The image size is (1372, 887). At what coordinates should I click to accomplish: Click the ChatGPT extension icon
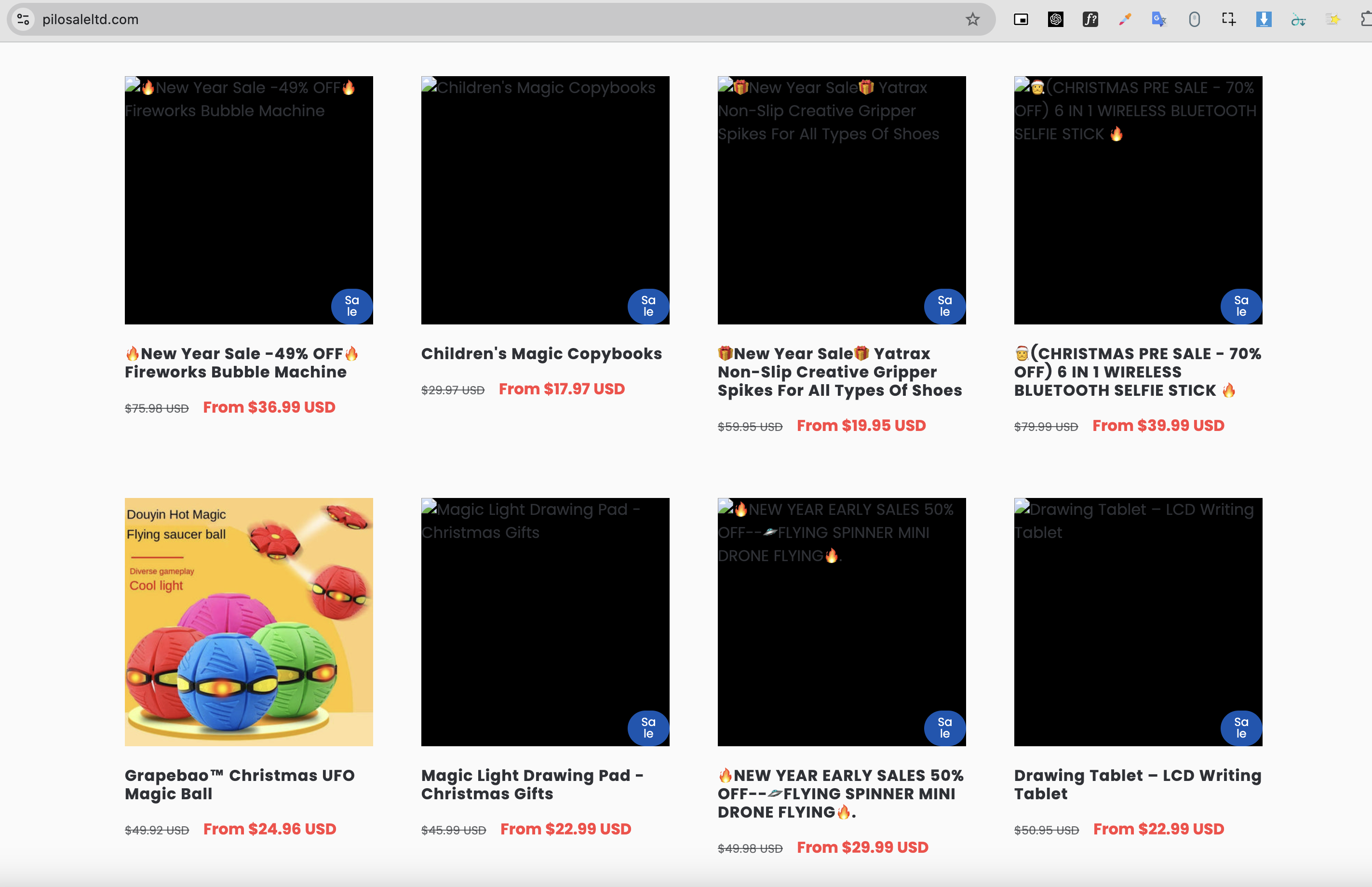click(x=1055, y=20)
